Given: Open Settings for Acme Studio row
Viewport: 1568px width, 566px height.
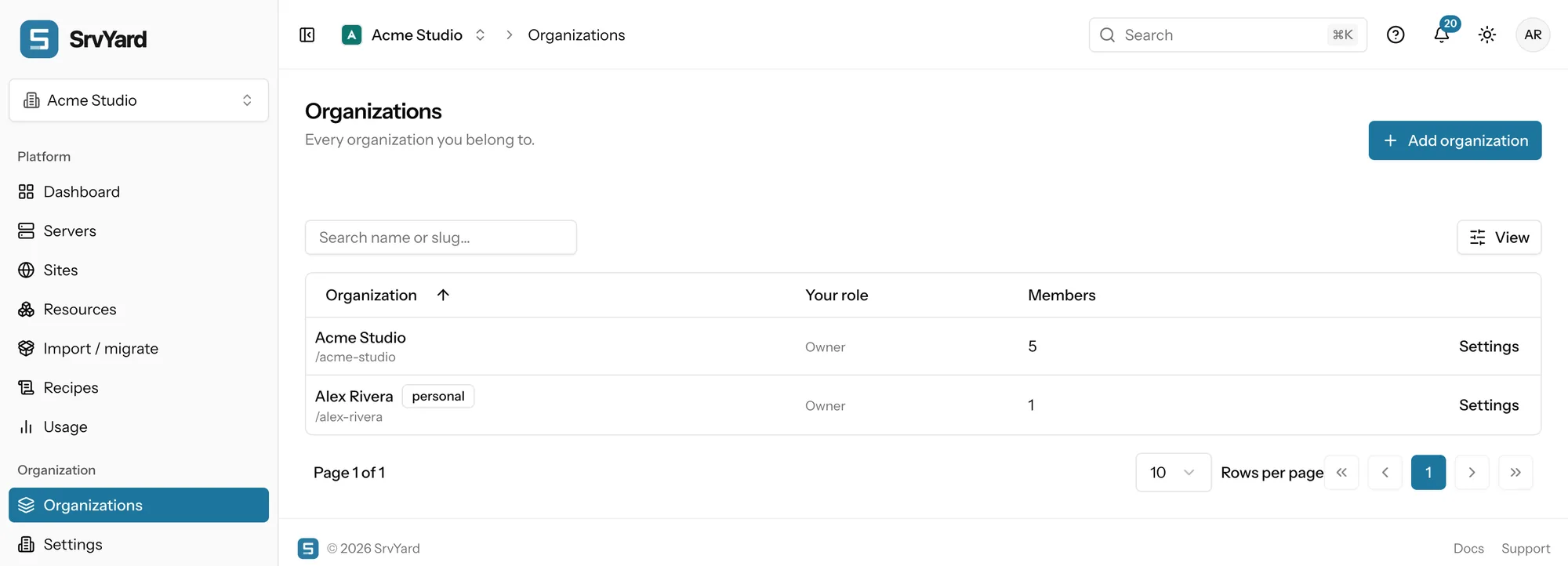Looking at the screenshot, I should tap(1489, 346).
